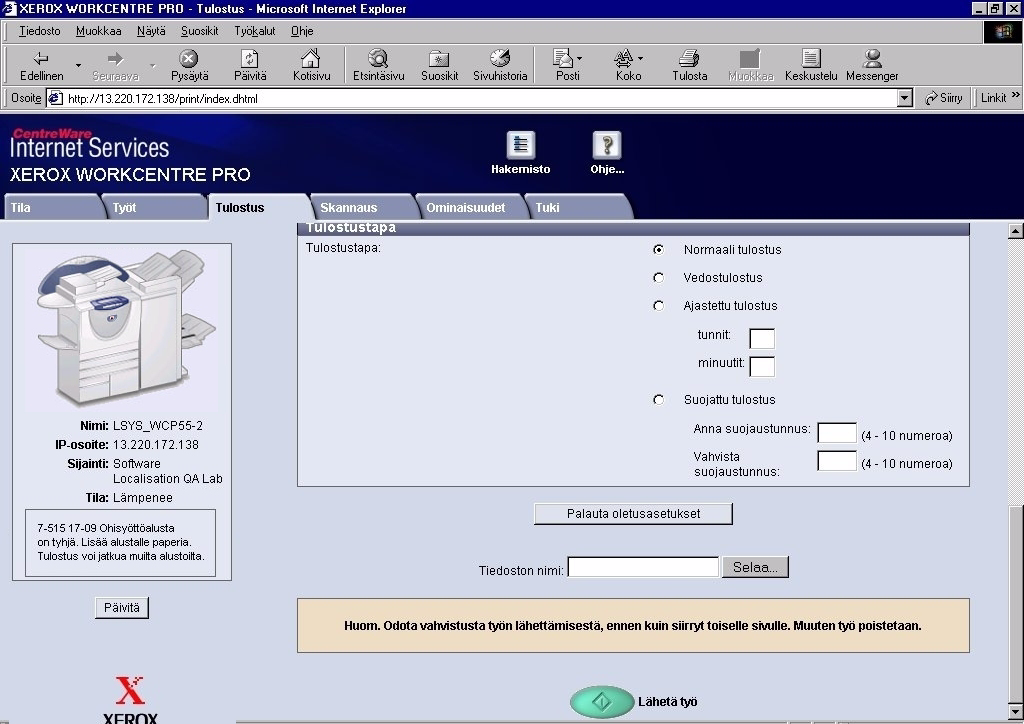Image resolution: width=1024 pixels, height=724 pixels.
Task: Click the Windows logo throbber in the menu bar
Action: coord(1002,31)
